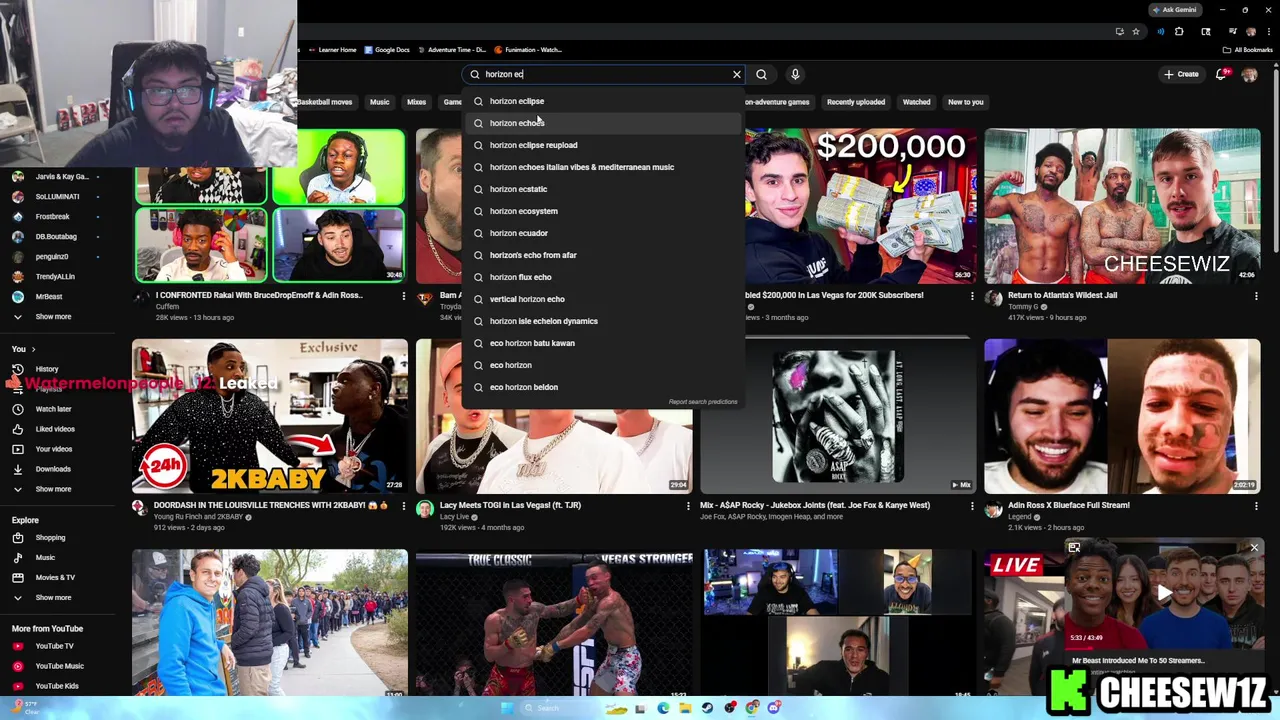This screenshot has width=1280, height=720.
Task: Open Watch later in the sidebar
Action: [53, 409]
